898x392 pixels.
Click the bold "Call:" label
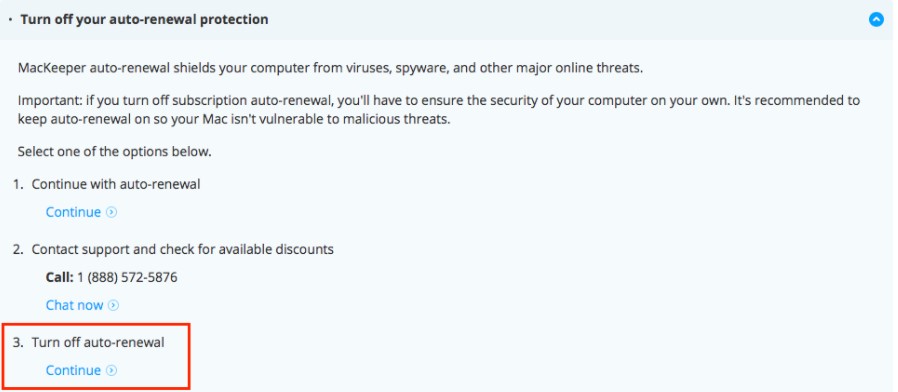(60, 277)
